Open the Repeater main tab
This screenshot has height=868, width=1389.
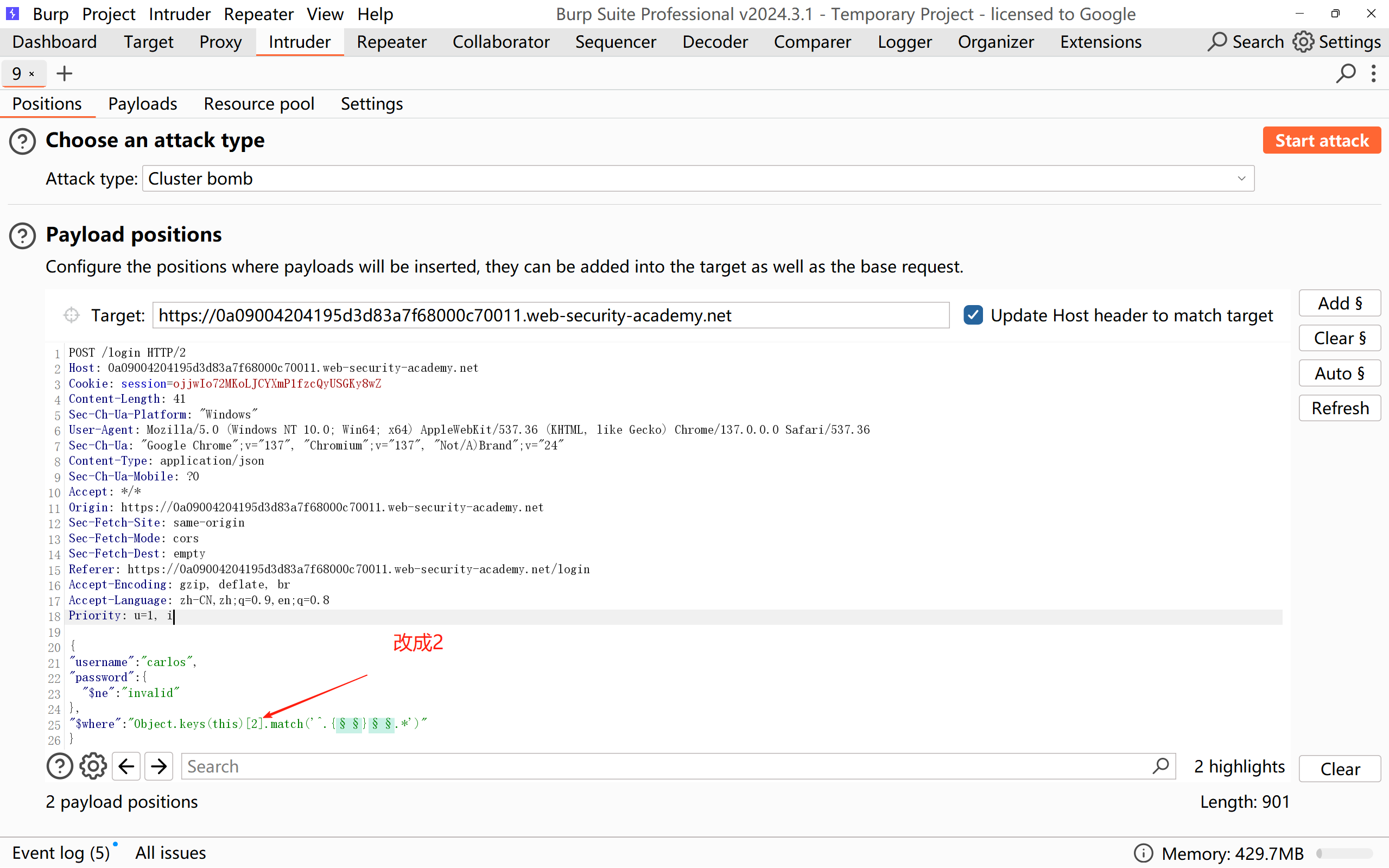(x=391, y=42)
